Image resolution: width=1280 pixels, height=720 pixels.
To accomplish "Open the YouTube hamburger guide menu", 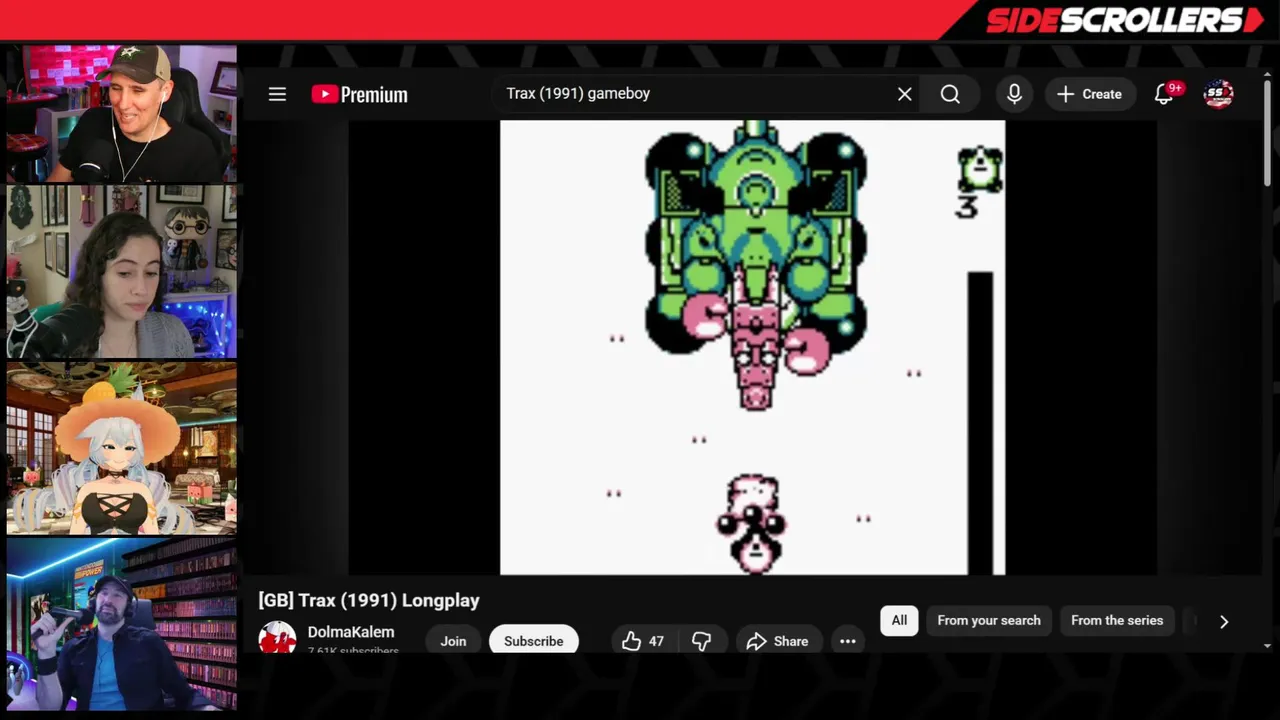I will (x=277, y=94).
